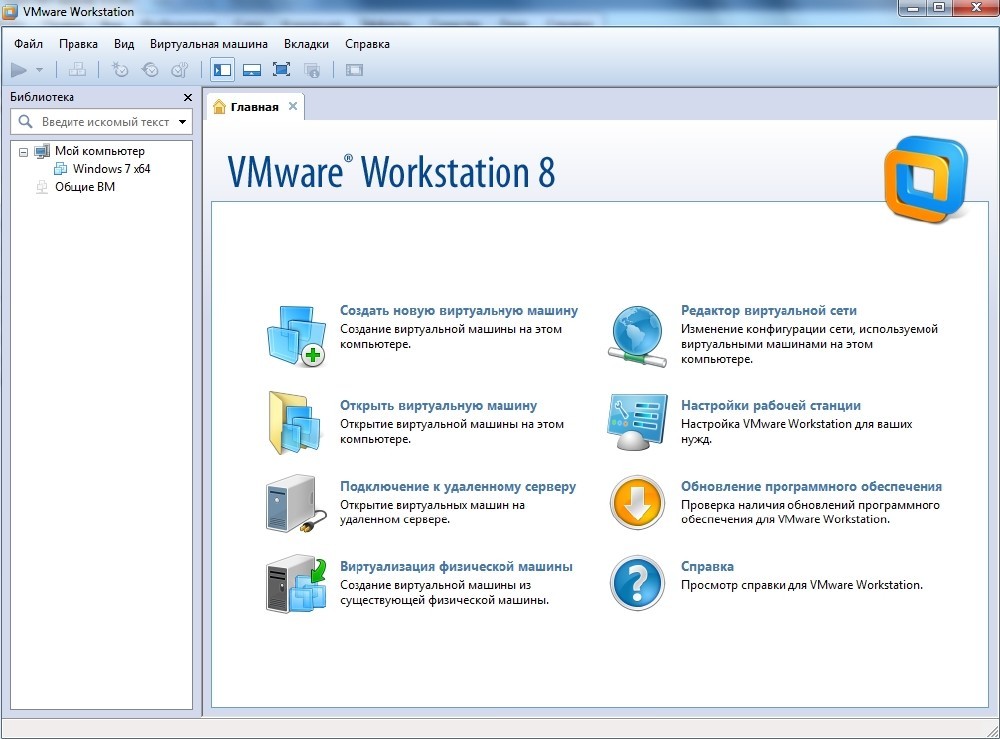This screenshot has width=1000, height=739.
Task: Click the open virtual machine folder icon
Action: [x=295, y=423]
